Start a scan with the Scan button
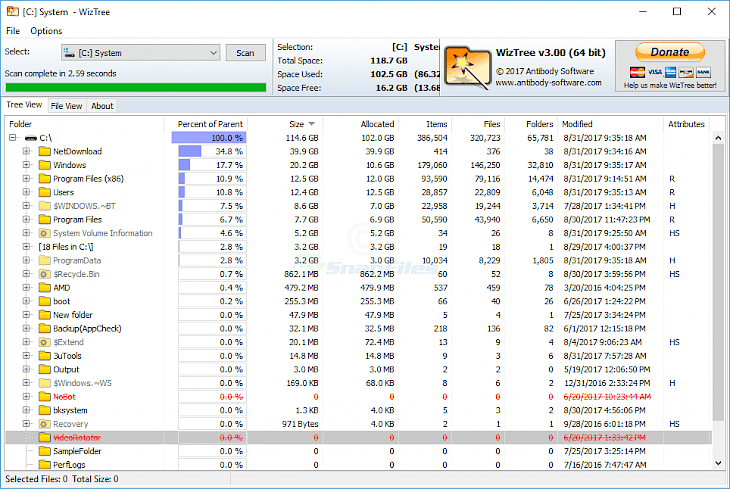 click(245, 53)
